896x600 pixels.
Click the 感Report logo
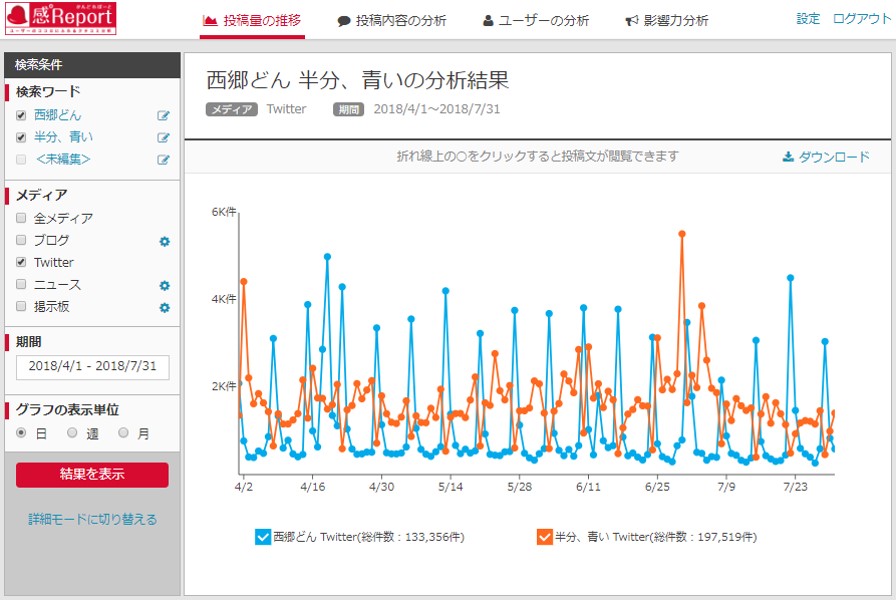(x=60, y=20)
